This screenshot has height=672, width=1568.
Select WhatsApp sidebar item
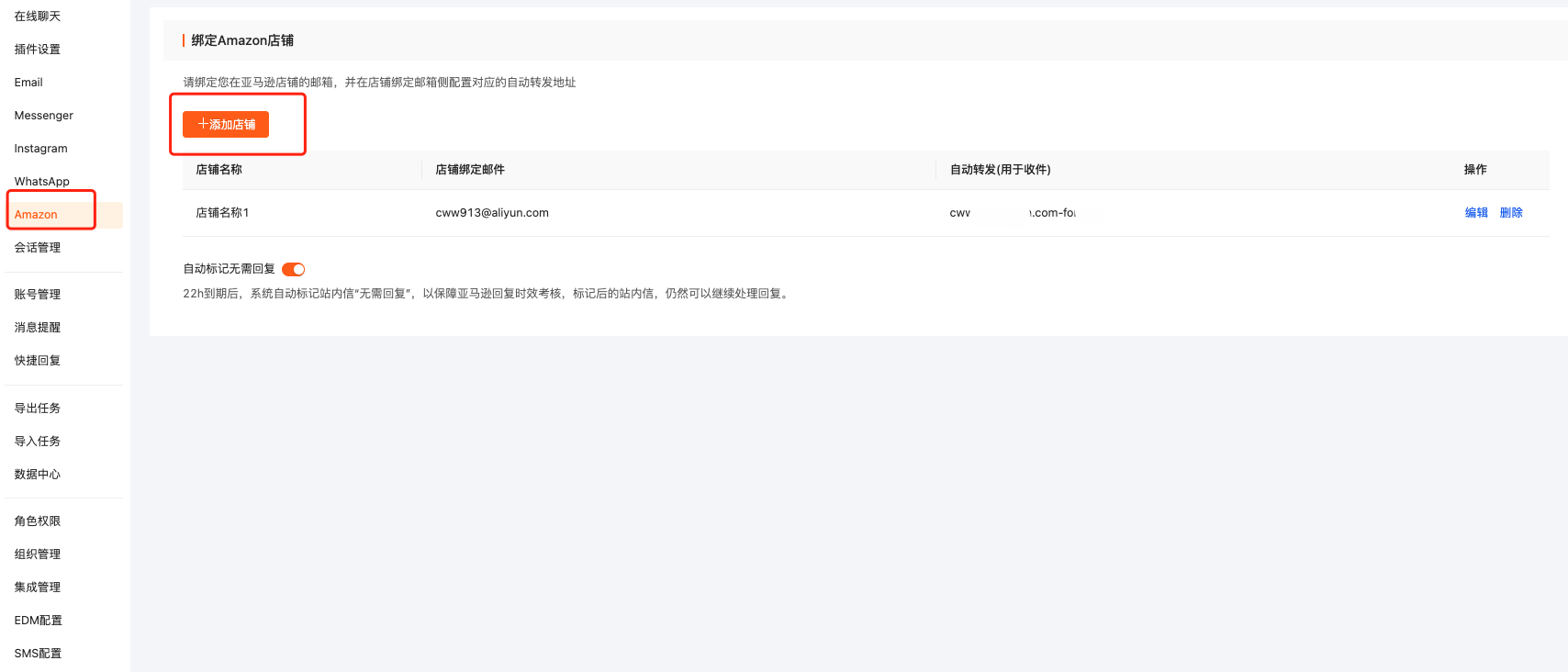click(42, 182)
